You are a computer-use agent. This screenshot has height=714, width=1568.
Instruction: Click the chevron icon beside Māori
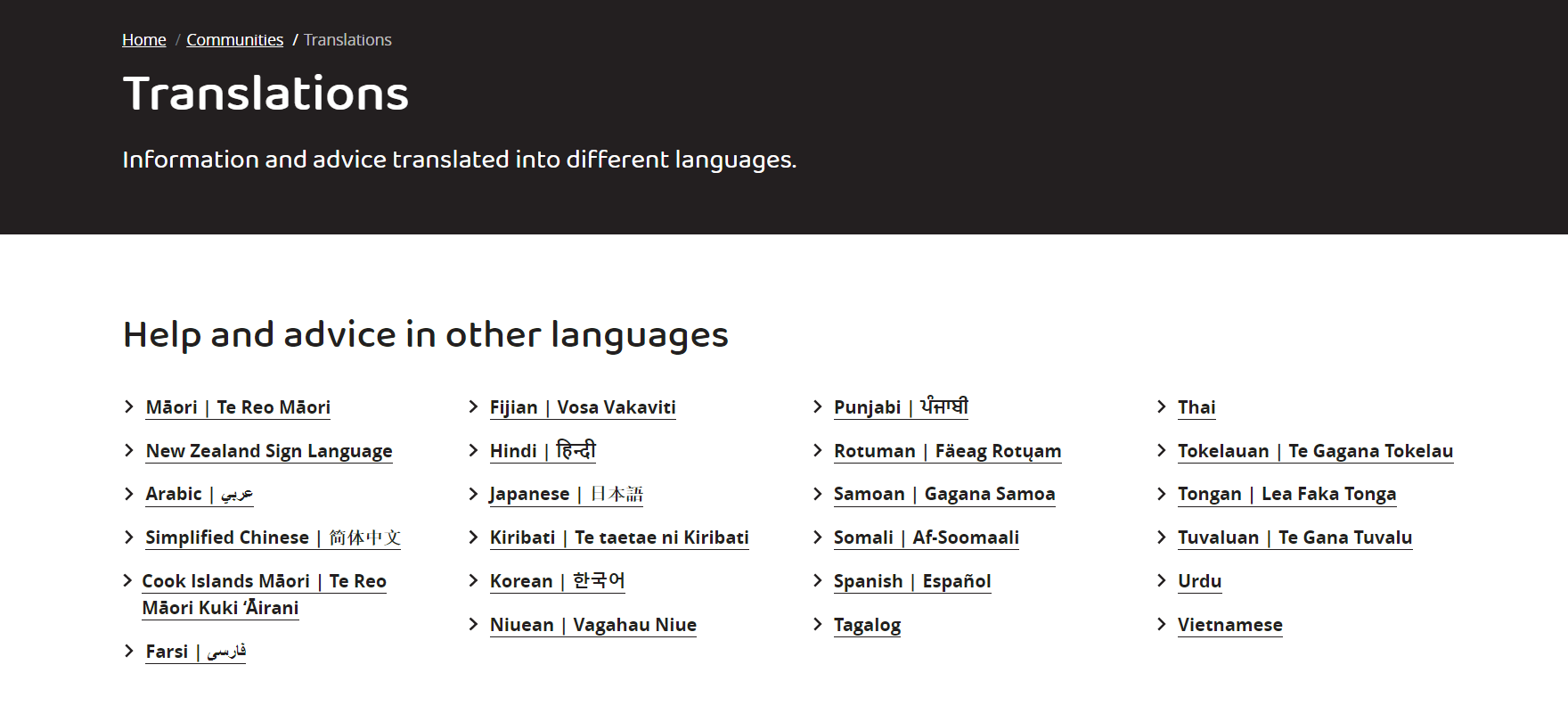(129, 406)
